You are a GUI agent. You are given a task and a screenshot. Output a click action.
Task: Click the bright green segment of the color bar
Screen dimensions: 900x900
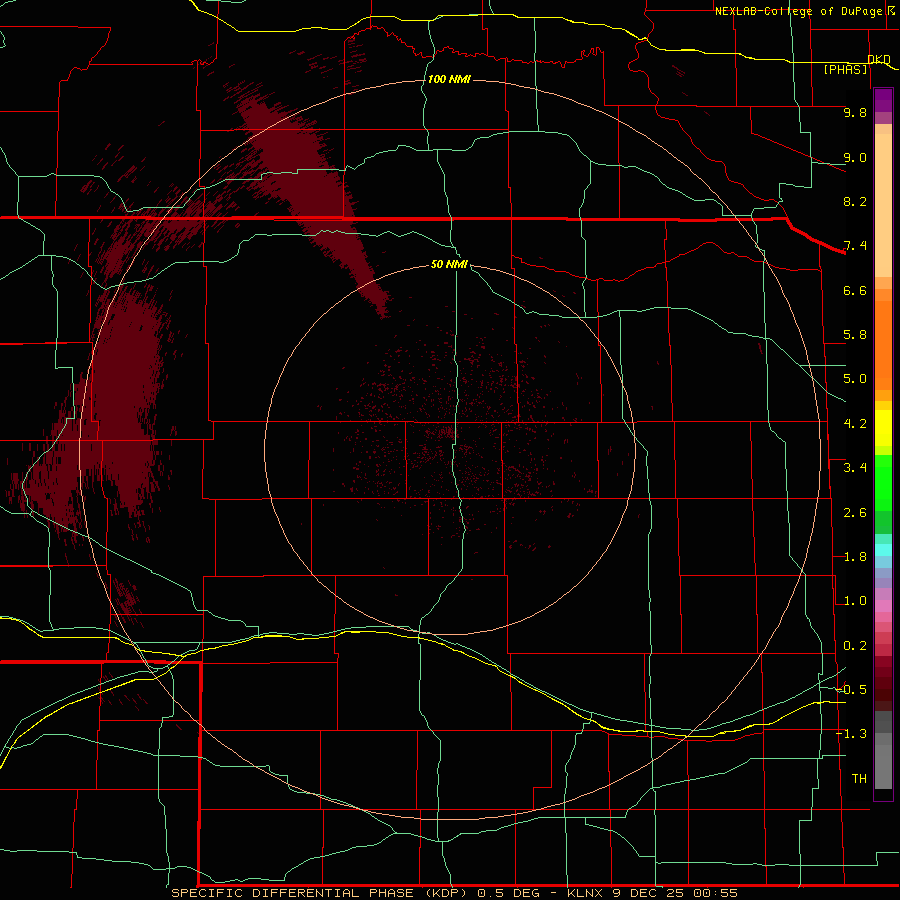883,483
